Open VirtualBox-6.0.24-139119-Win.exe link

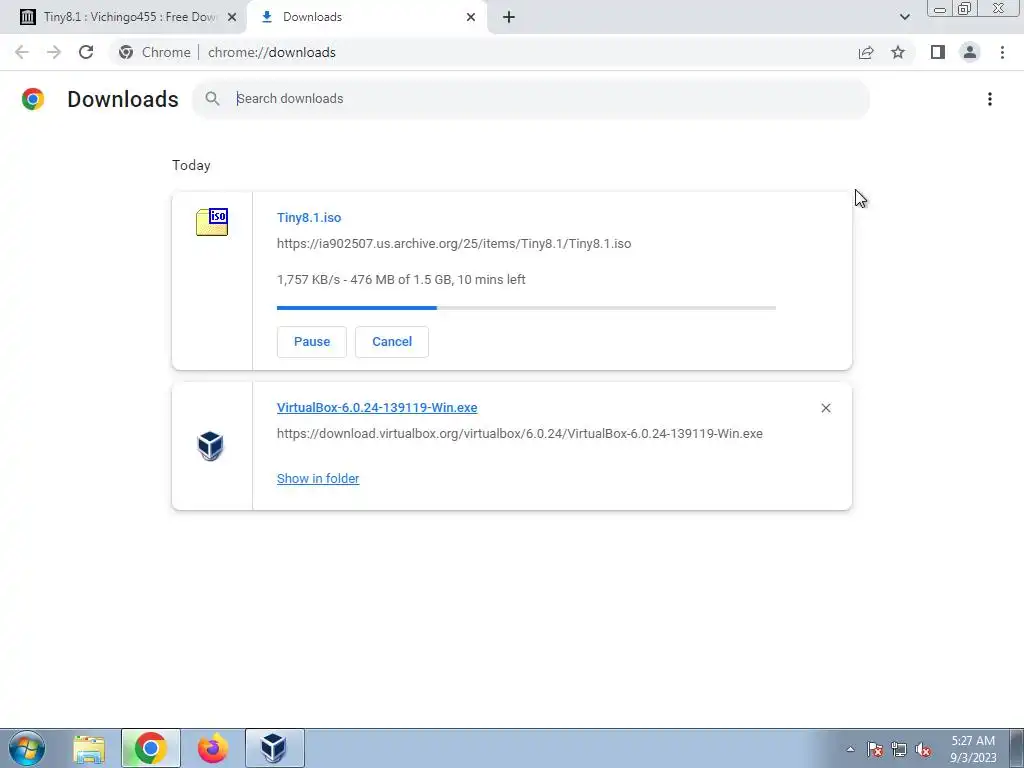click(x=377, y=408)
